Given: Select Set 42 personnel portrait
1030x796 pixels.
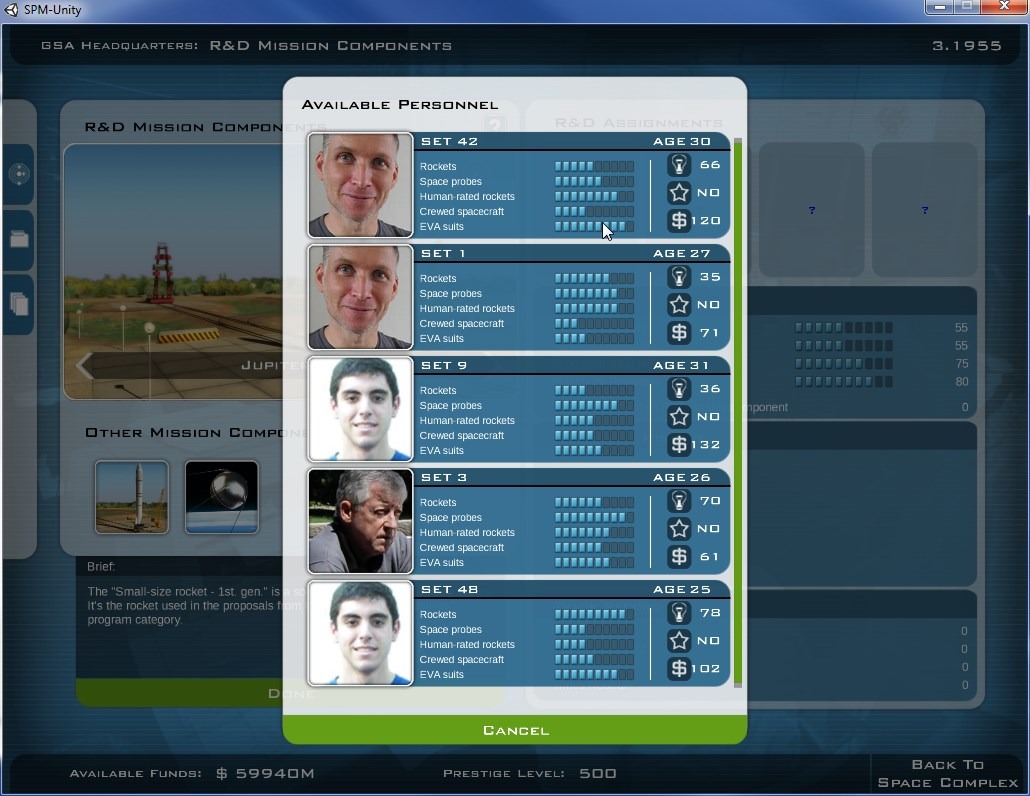Looking at the screenshot, I should point(360,185).
